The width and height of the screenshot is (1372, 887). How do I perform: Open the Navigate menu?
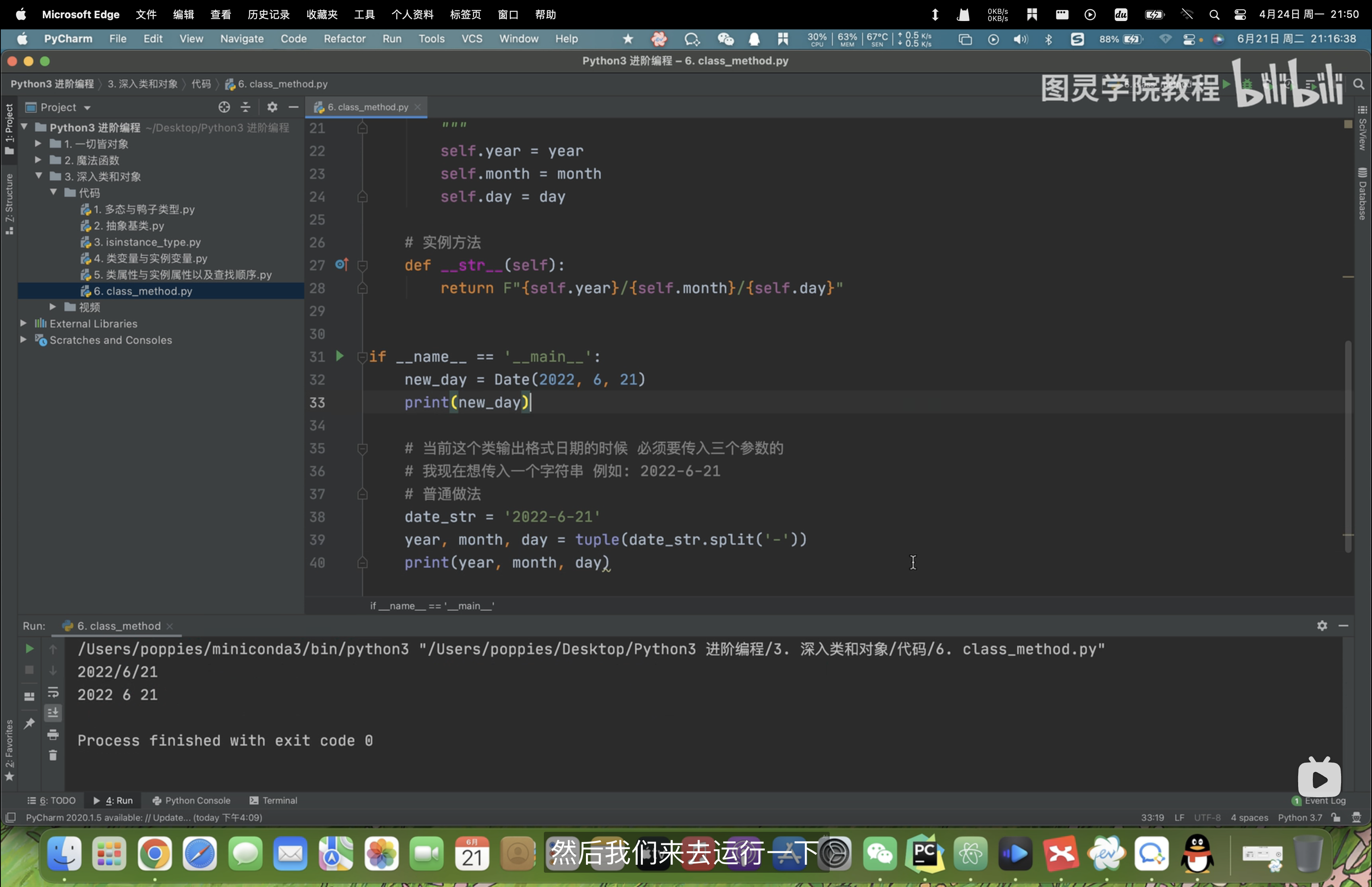coord(242,39)
